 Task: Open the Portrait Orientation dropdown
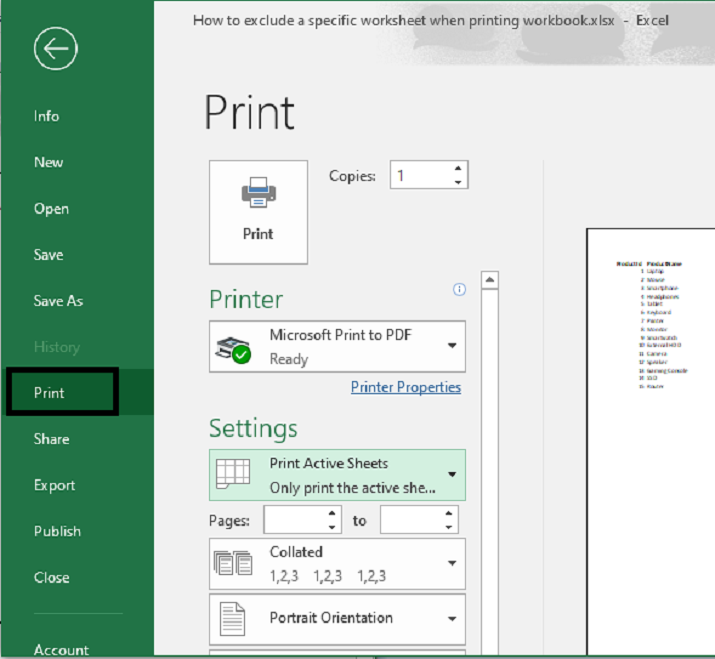tap(452, 618)
